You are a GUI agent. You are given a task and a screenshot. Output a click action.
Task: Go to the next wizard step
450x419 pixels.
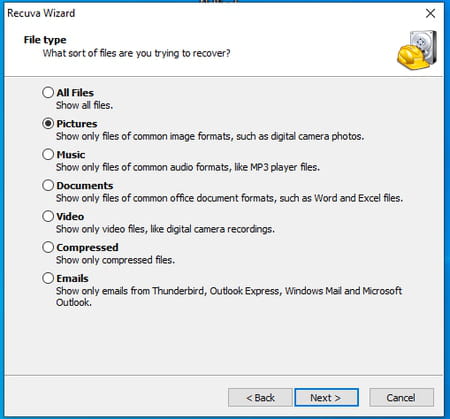(x=326, y=397)
